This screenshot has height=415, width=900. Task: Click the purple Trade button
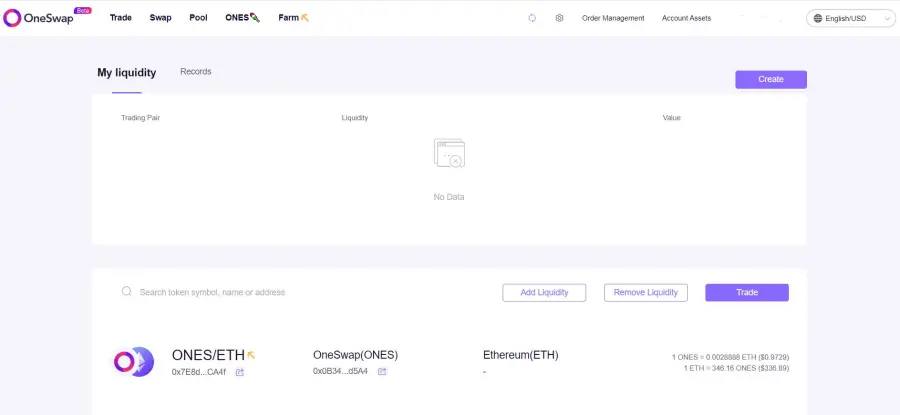[x=747, y=293]
